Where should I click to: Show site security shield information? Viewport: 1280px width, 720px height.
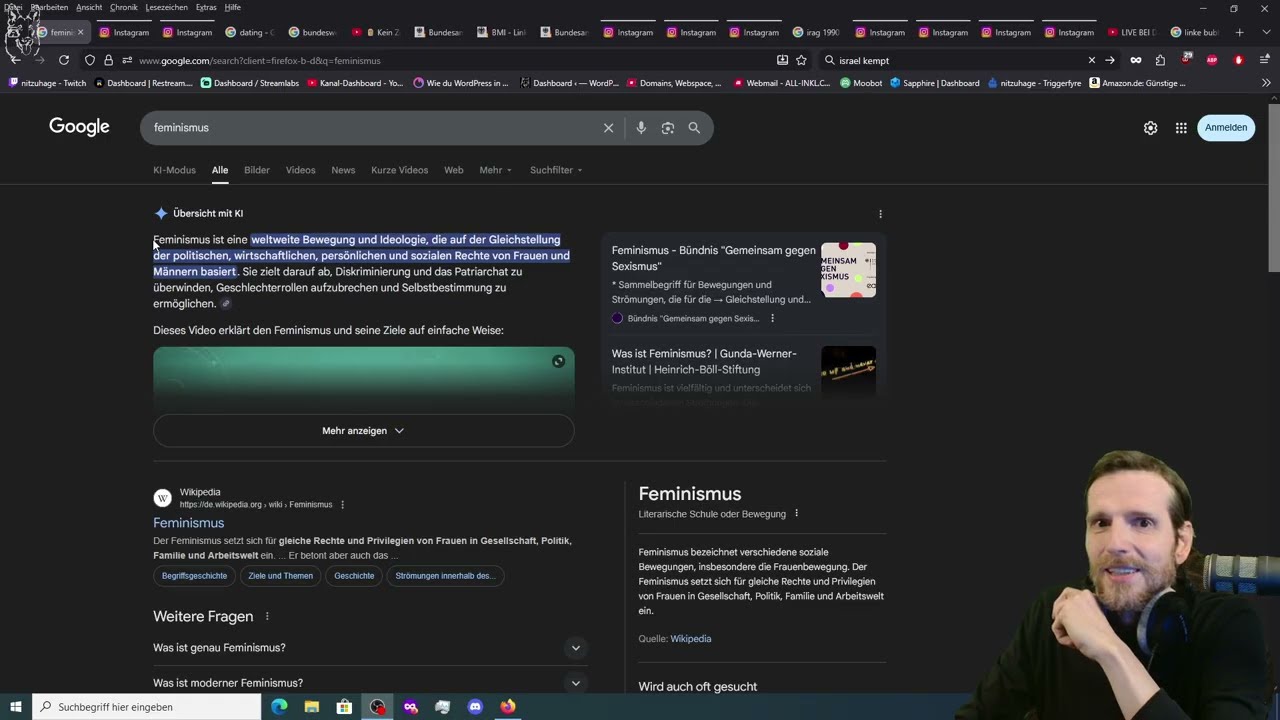[89, 60]
